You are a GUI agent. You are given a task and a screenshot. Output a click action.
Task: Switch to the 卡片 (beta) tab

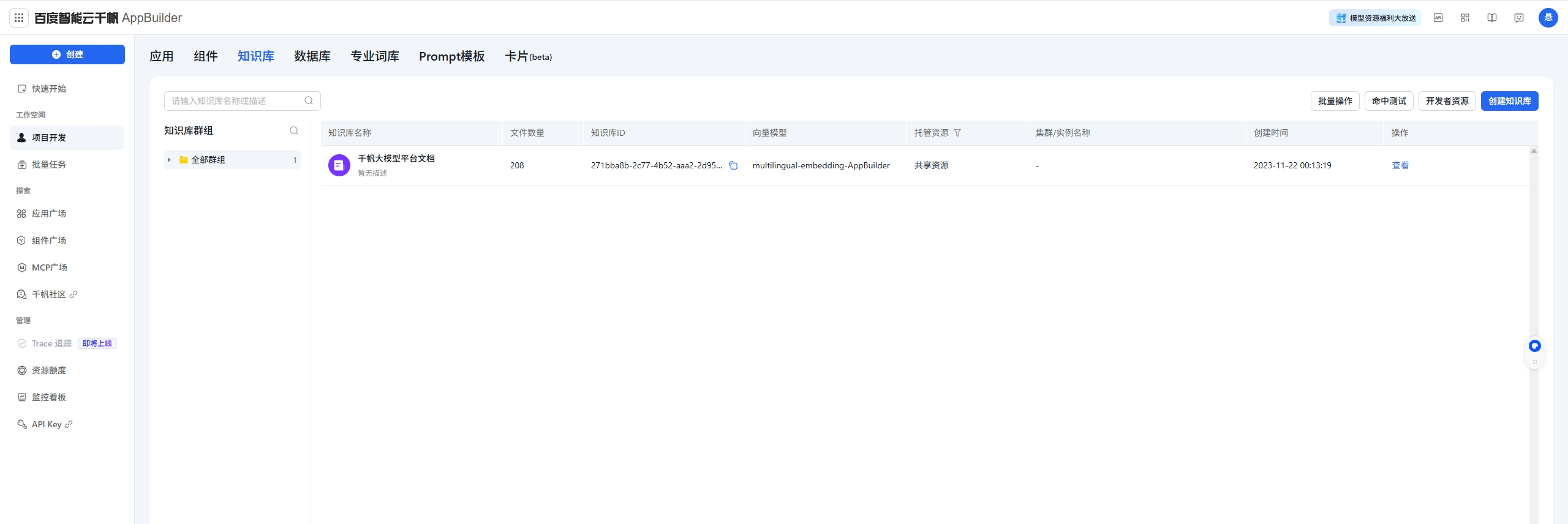528,56
